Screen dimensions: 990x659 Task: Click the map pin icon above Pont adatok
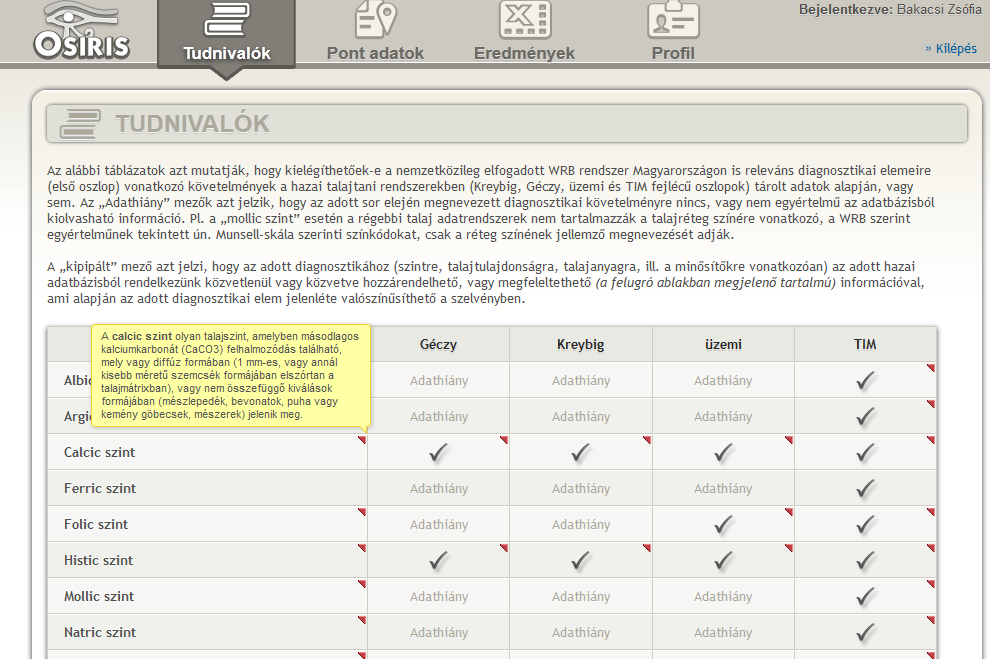tap(376, 20)
